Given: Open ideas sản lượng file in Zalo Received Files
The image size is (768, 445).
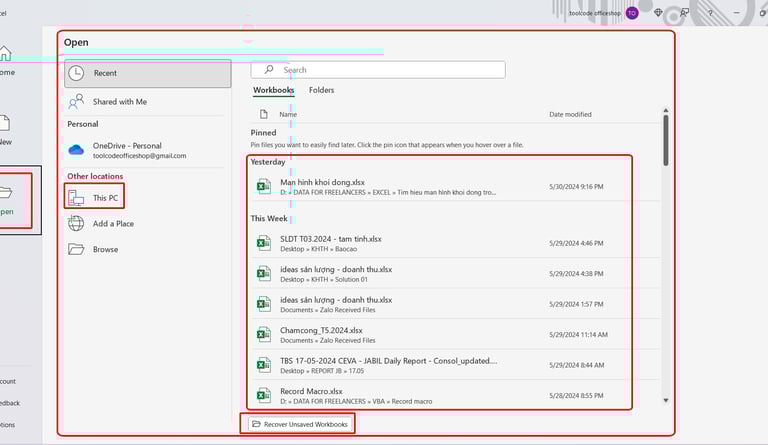Looking at the screenshot, I should point(456,304).
